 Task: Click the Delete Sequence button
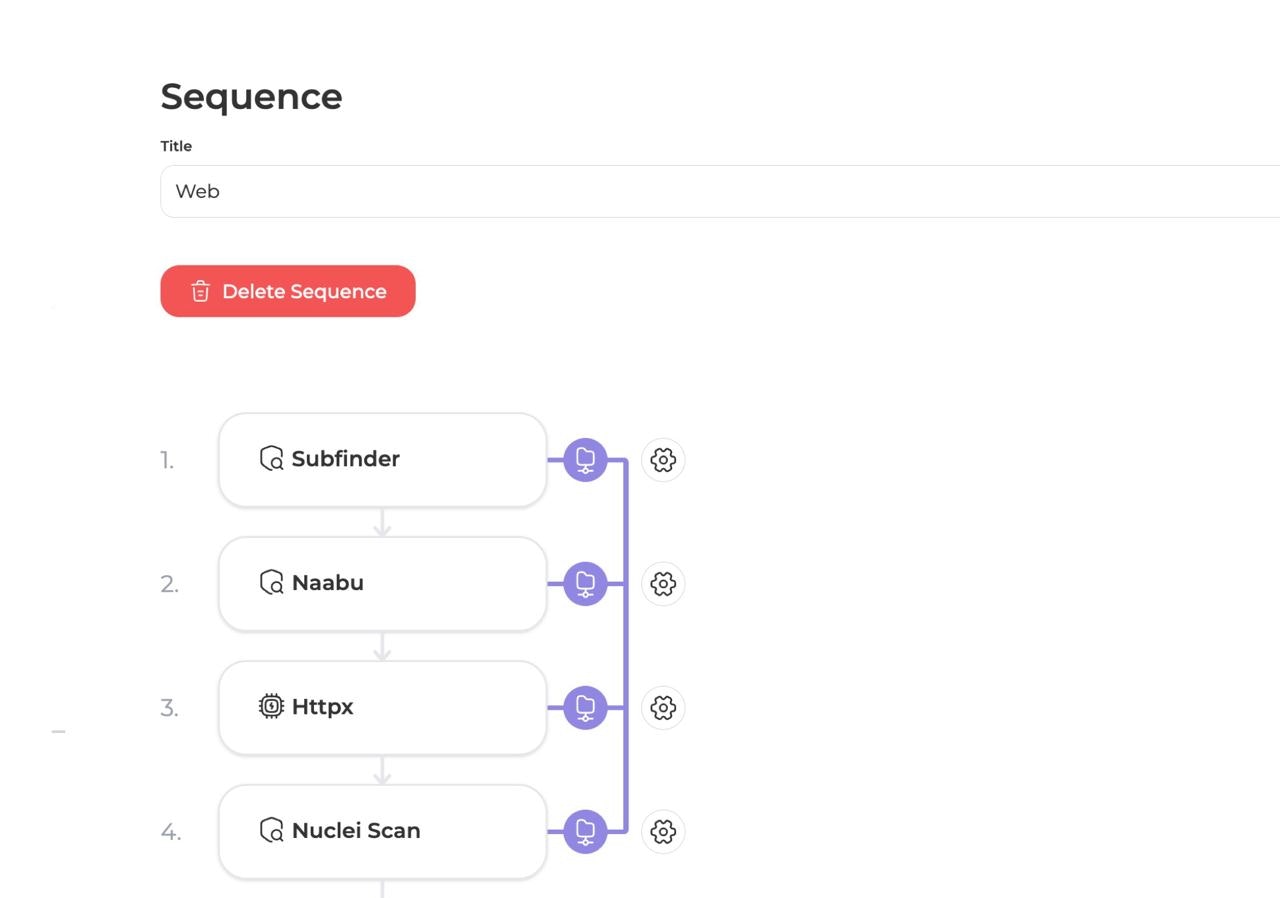(288, 291)
